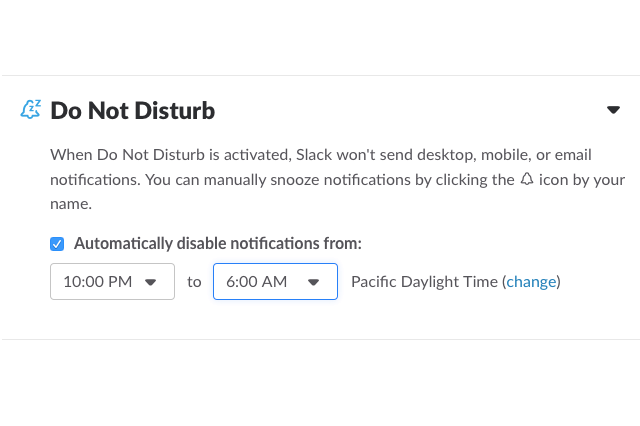The width and height of the screenshot is (640, 426).
Task: Click the arrow inside the 10:00 PM box
Action: 151,282
